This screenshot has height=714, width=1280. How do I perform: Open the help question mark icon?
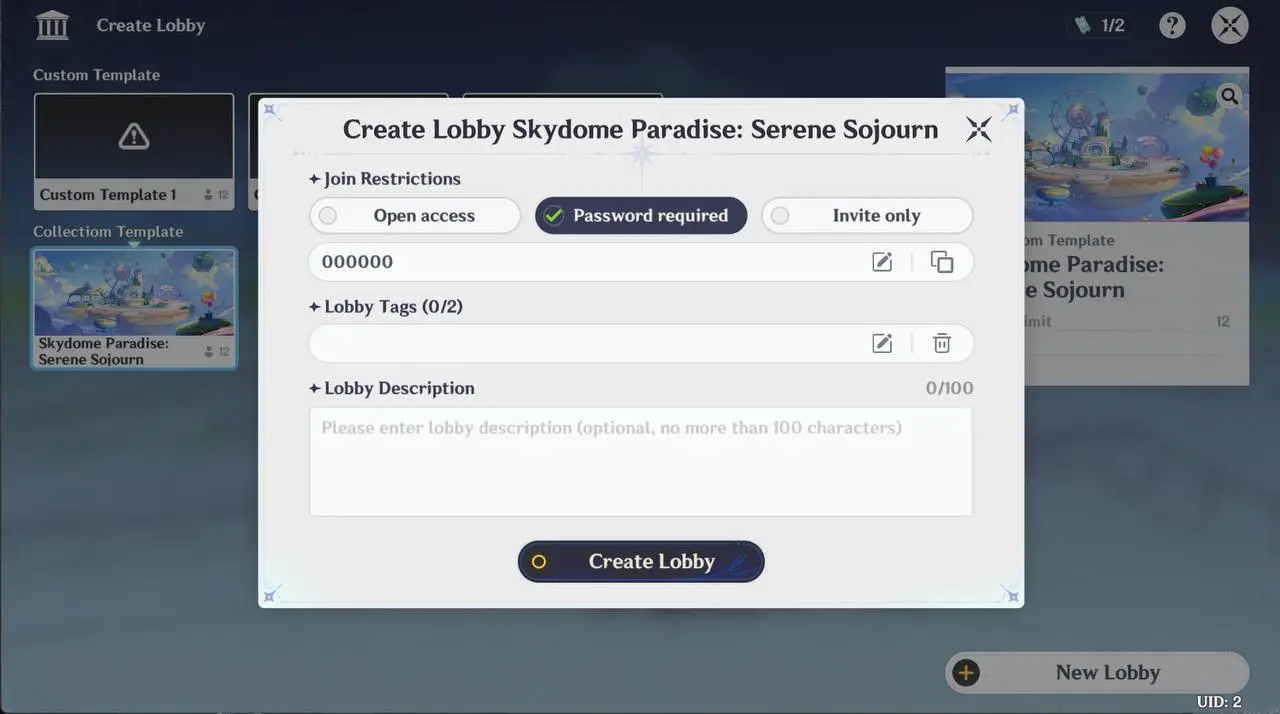(x=1172, y=25)
